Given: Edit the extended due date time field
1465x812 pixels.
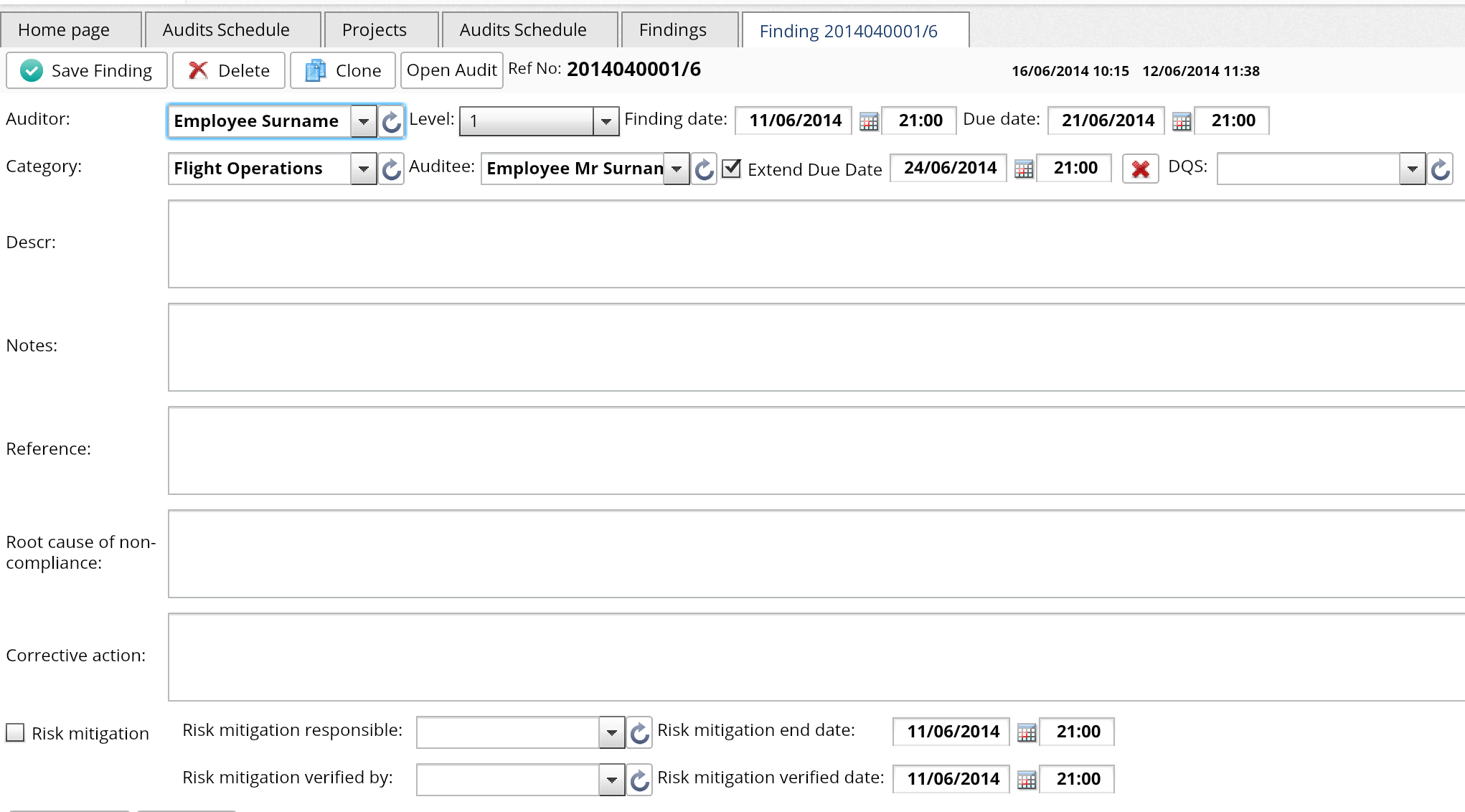Looking at the screenshot, I should [x=1075, y=168].
